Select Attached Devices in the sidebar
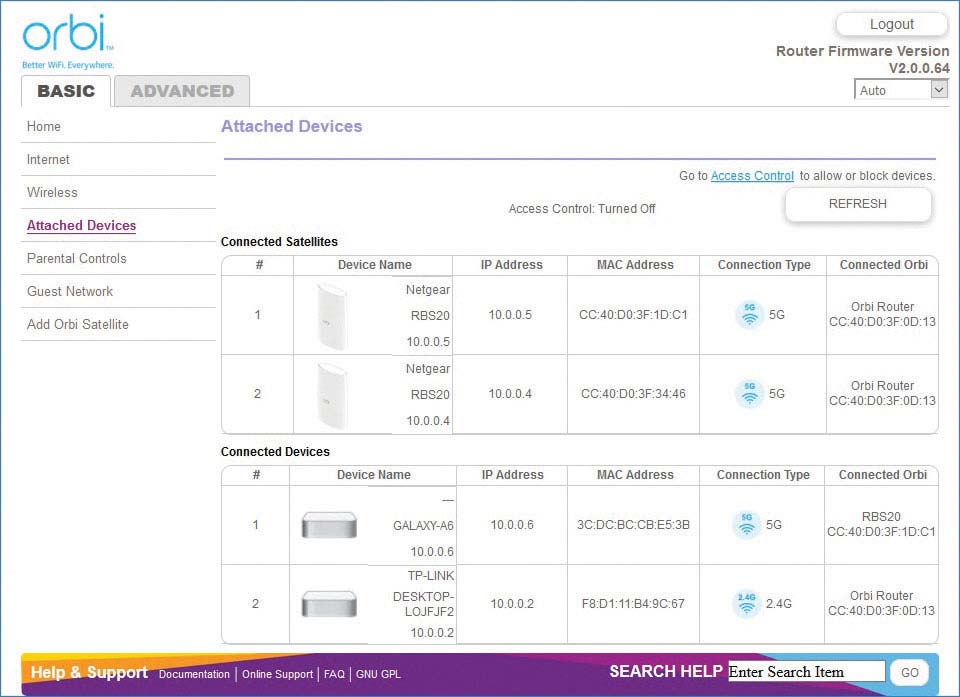960x697 pixels. [x=81, y=225]
